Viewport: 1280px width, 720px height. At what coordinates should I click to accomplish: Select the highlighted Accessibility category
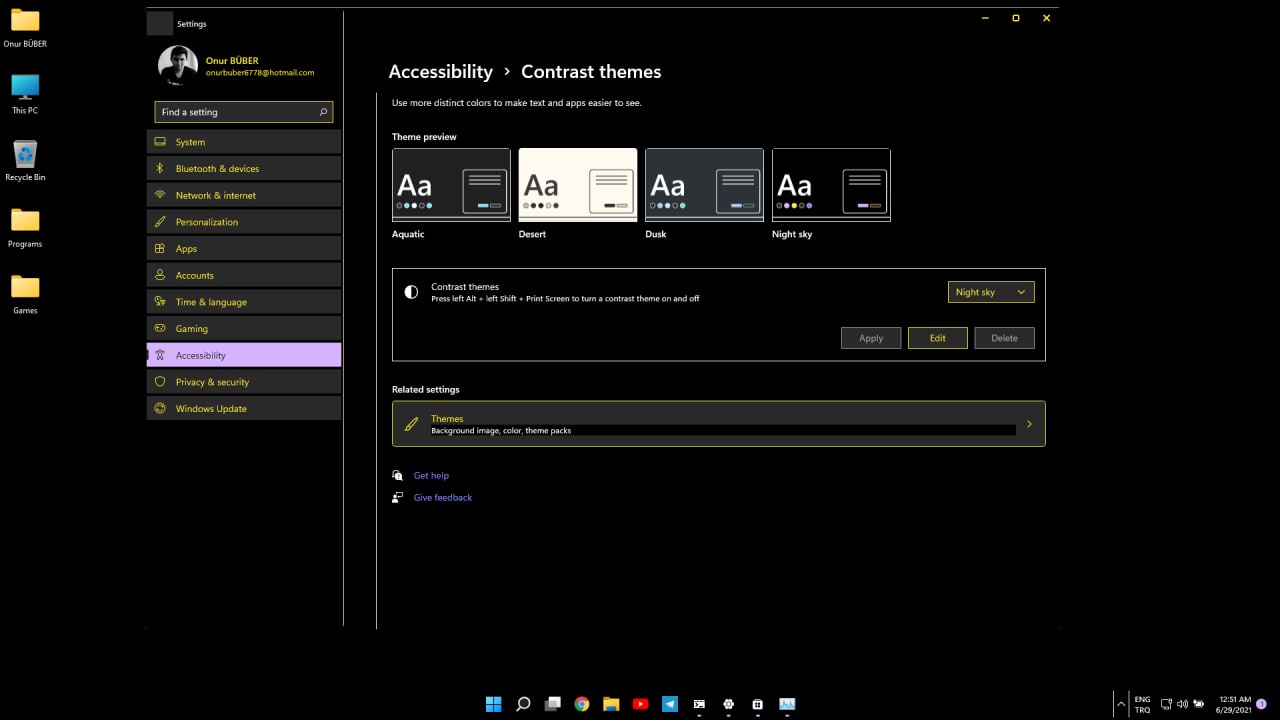pyautogui.click(x=244, y=355)
